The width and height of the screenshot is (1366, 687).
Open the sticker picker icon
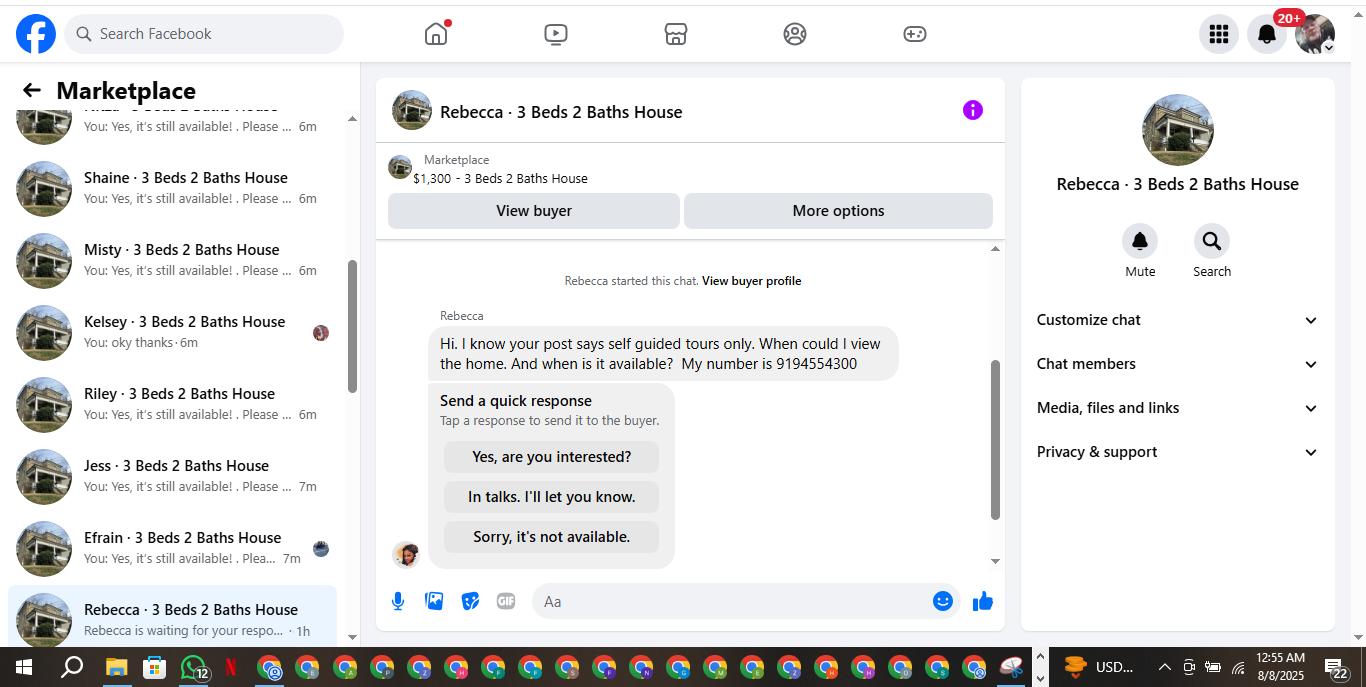[470, 601]
